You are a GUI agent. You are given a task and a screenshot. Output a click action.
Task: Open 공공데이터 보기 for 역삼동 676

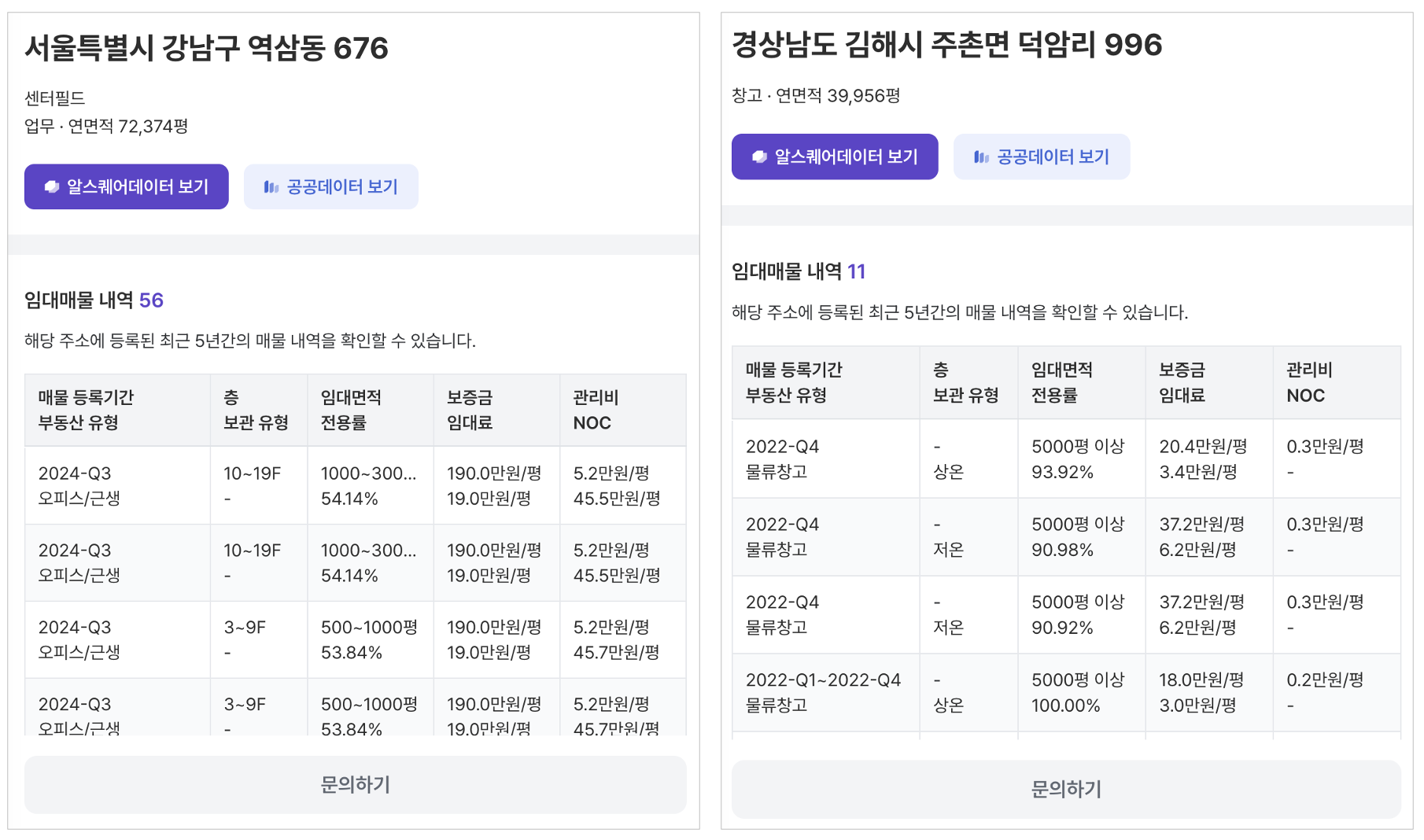click(341, 187)
